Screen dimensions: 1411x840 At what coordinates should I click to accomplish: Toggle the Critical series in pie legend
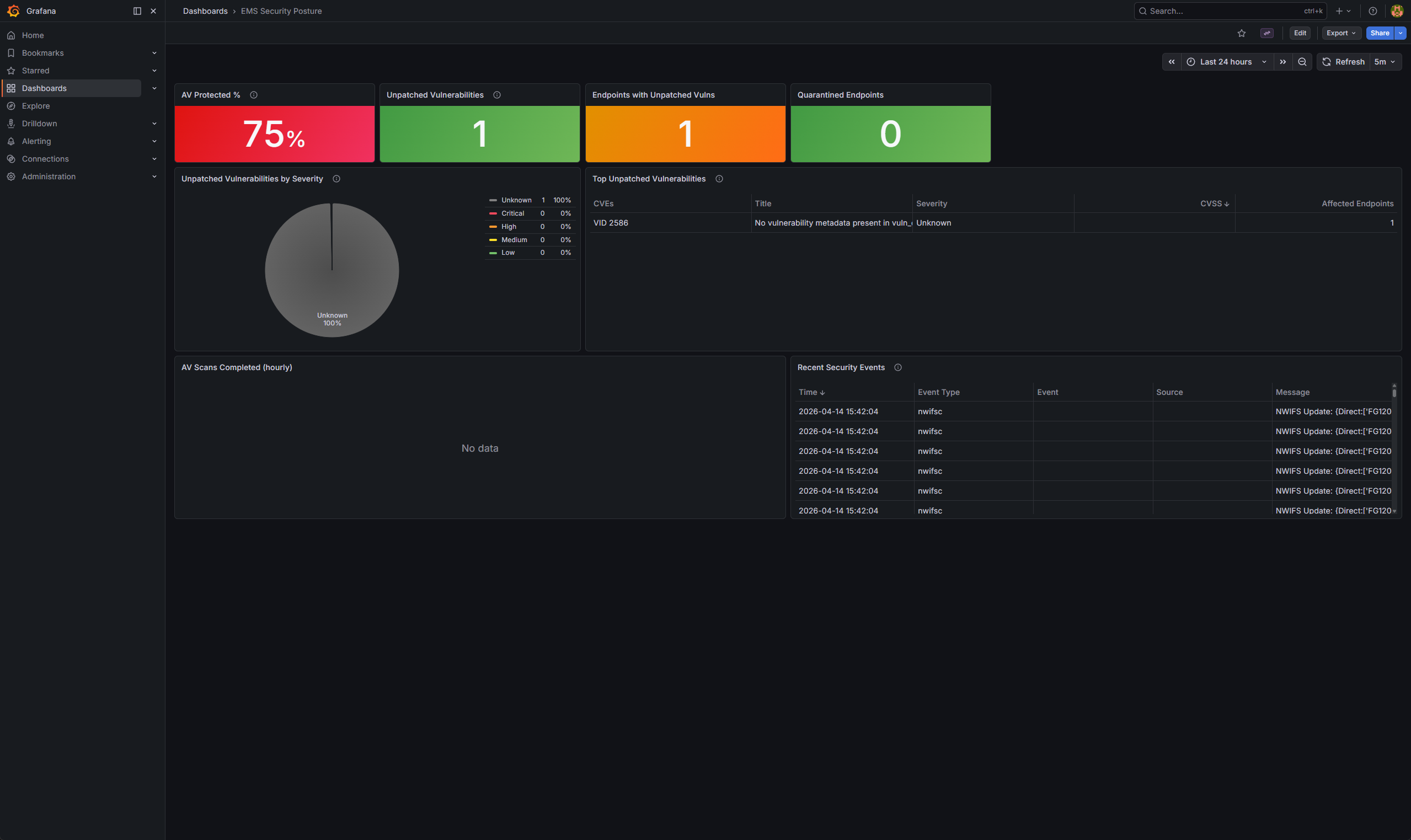pyautogui.click(x=512, y=213)
